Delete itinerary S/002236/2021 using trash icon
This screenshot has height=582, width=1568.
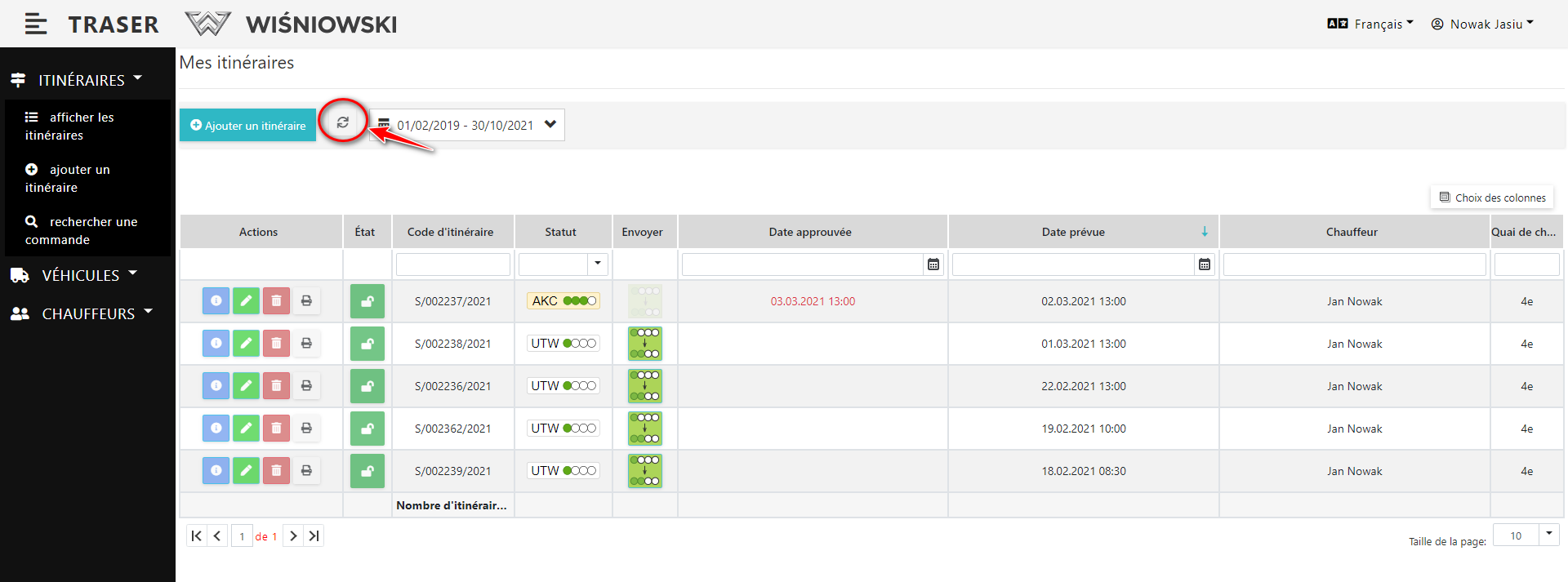tap(276, 386)
